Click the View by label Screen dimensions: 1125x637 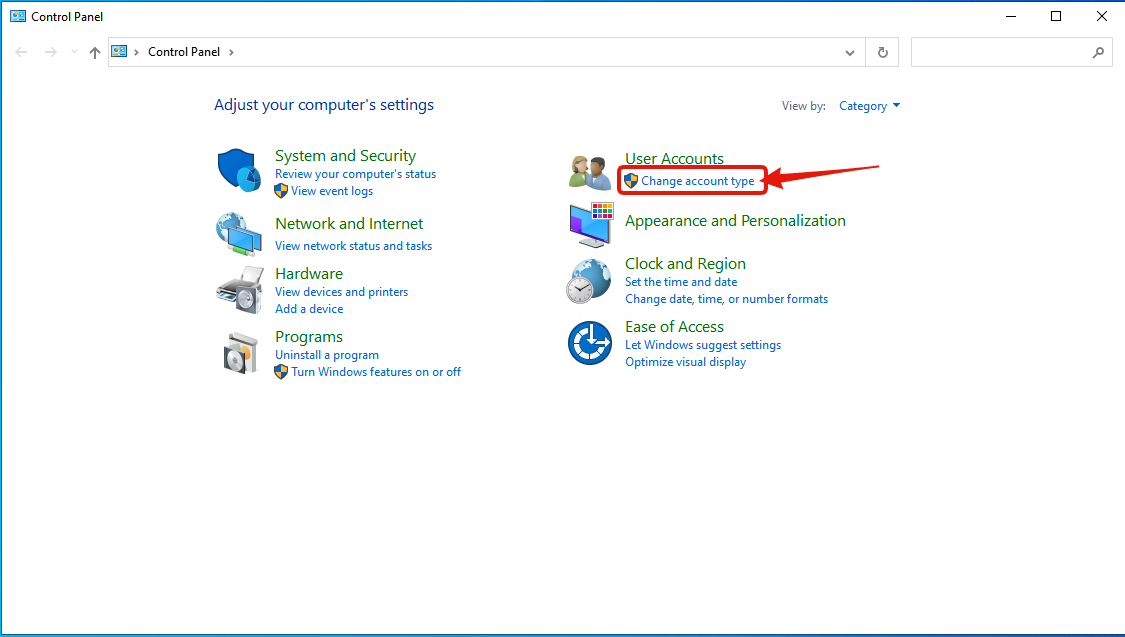tap(804, 105)
